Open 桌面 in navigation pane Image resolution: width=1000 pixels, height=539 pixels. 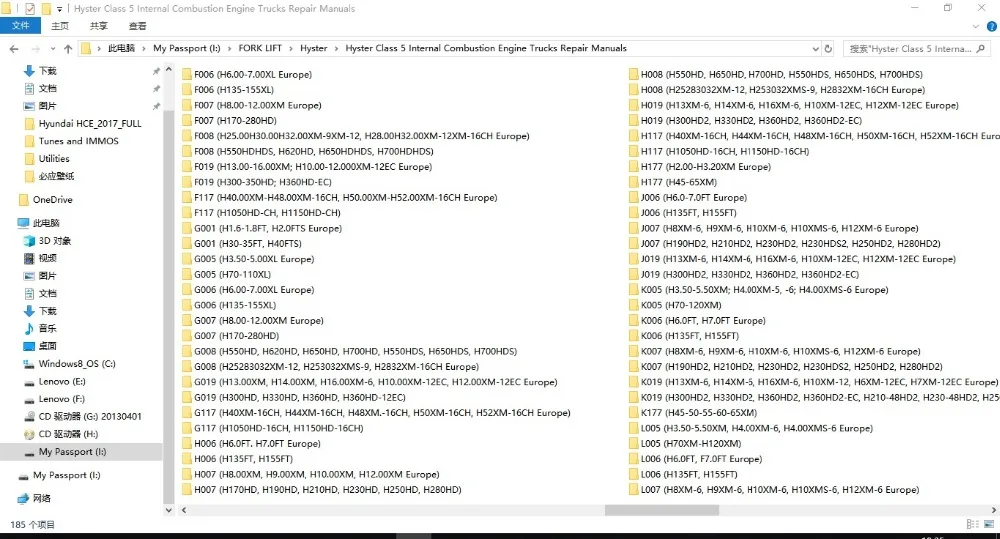pos(47,346)
